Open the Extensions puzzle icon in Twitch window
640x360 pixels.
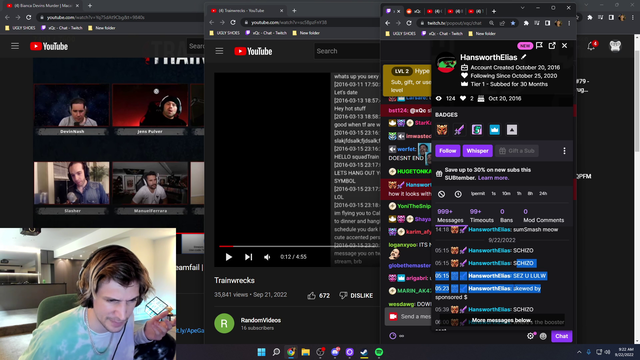pos(526,23)
